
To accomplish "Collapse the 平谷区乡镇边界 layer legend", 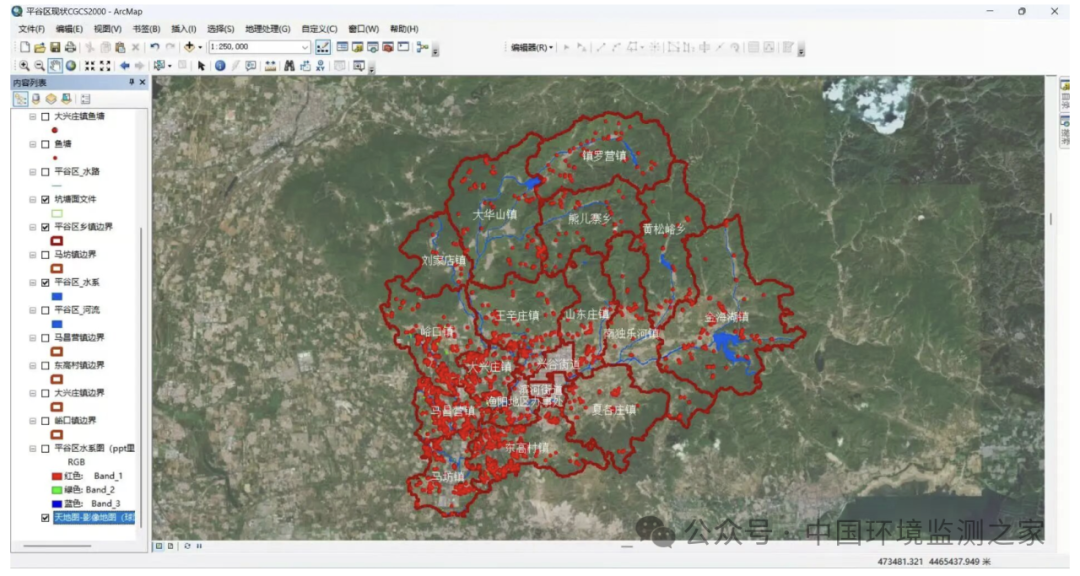I will 32,227.
